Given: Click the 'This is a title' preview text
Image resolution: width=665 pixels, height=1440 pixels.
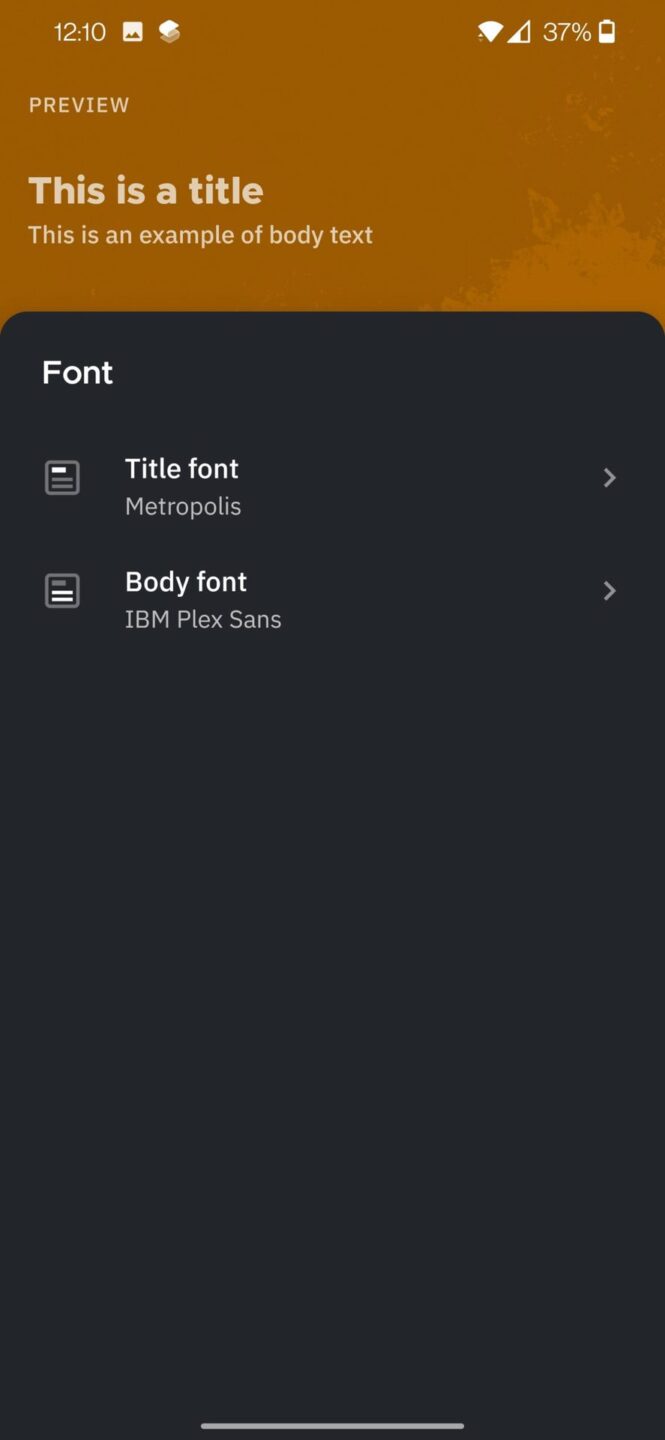Looking at the screenshot, I should click(146, 190).
